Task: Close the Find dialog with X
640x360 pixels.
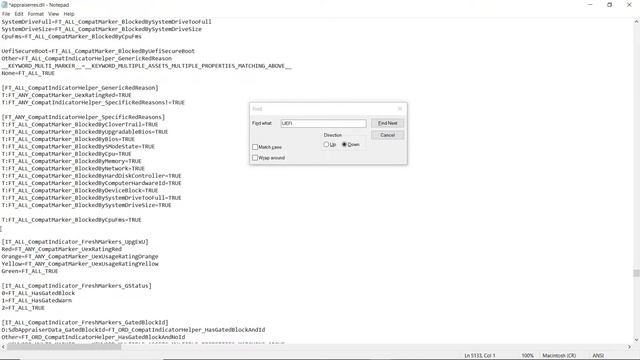Action: [x=400, y=109]
